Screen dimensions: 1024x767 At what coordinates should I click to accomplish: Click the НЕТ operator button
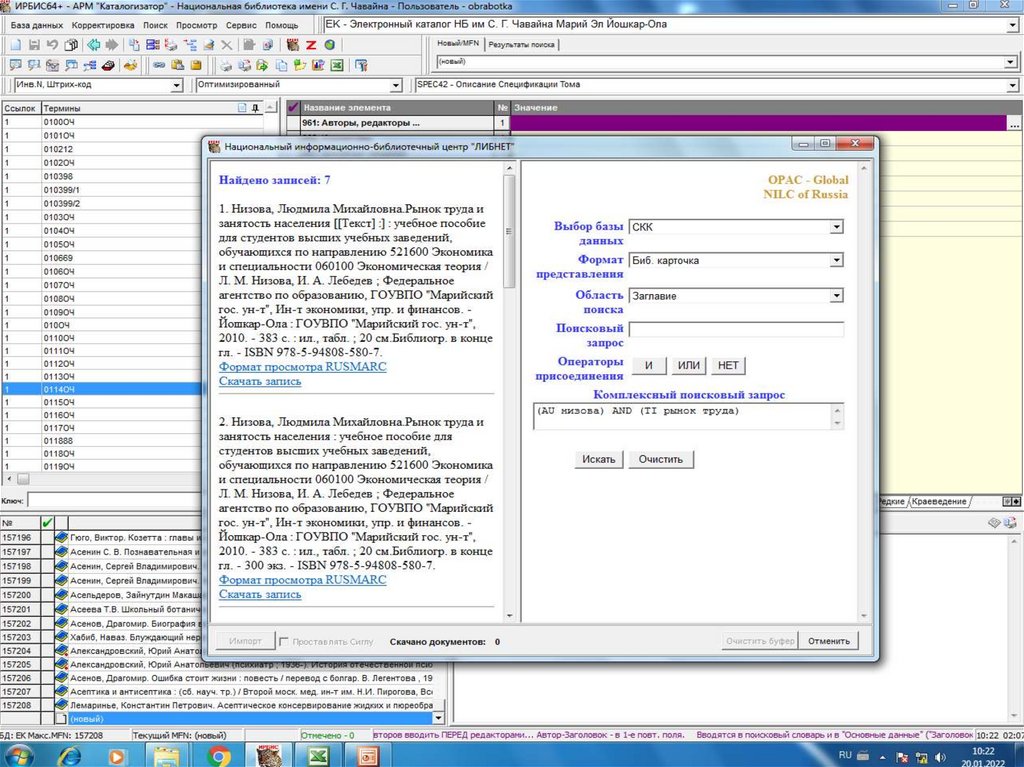(728, 365)
